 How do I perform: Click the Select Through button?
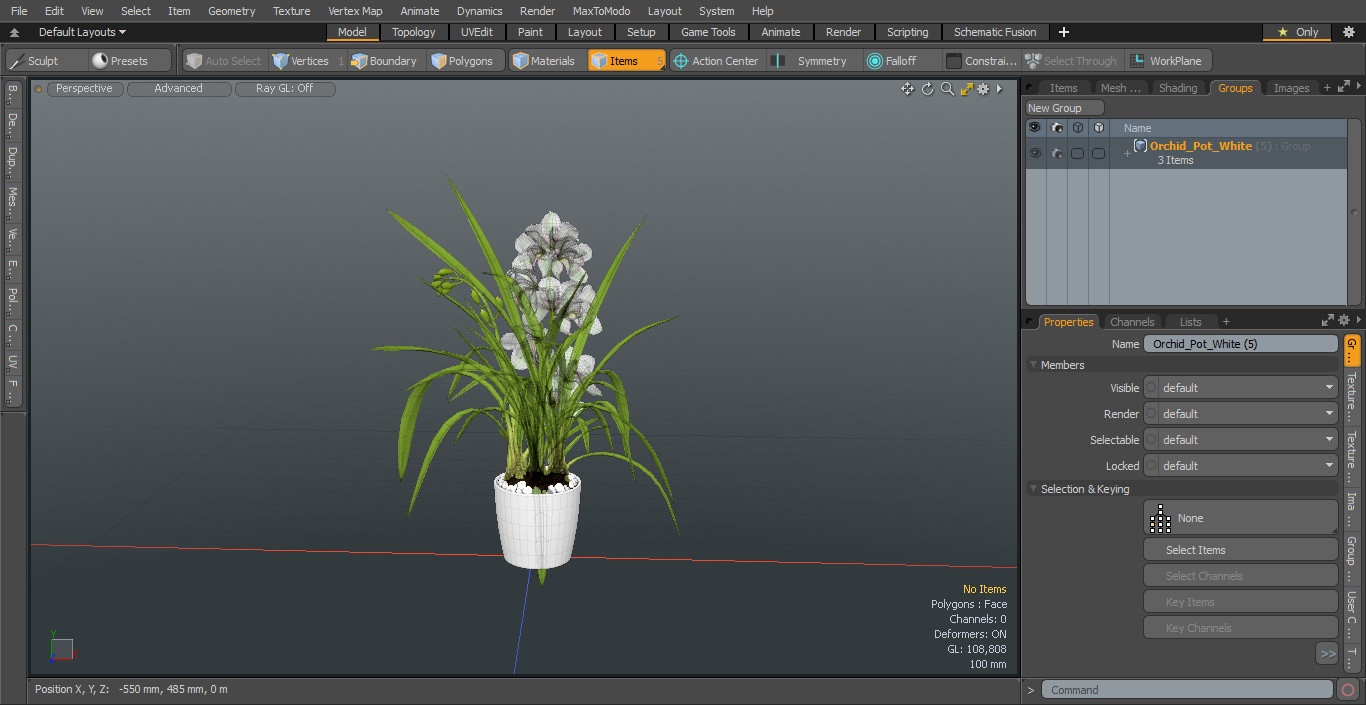point(1072,61)
